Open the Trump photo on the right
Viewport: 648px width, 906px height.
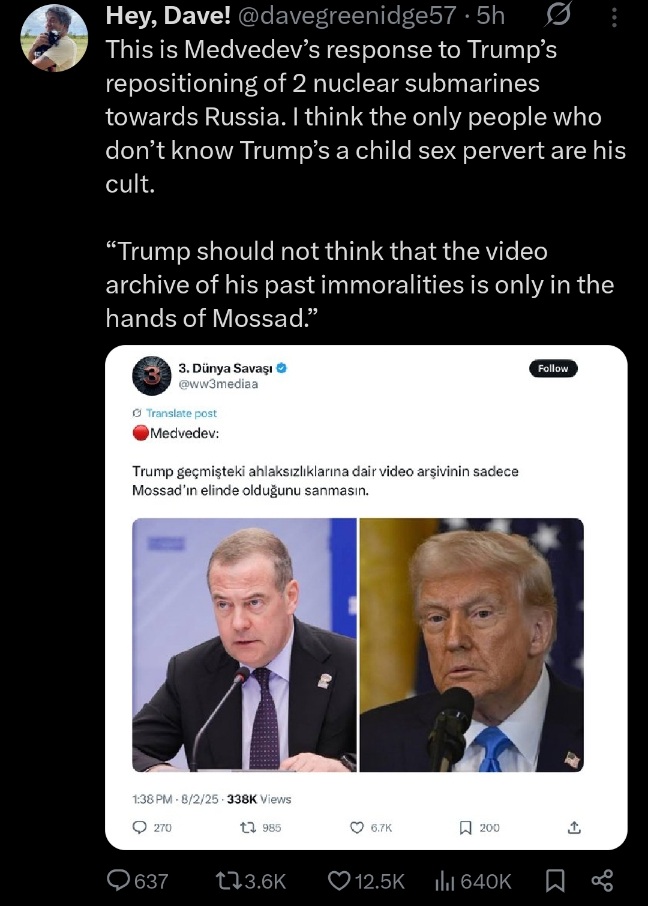pyautogui.click(x=472, y=645)
